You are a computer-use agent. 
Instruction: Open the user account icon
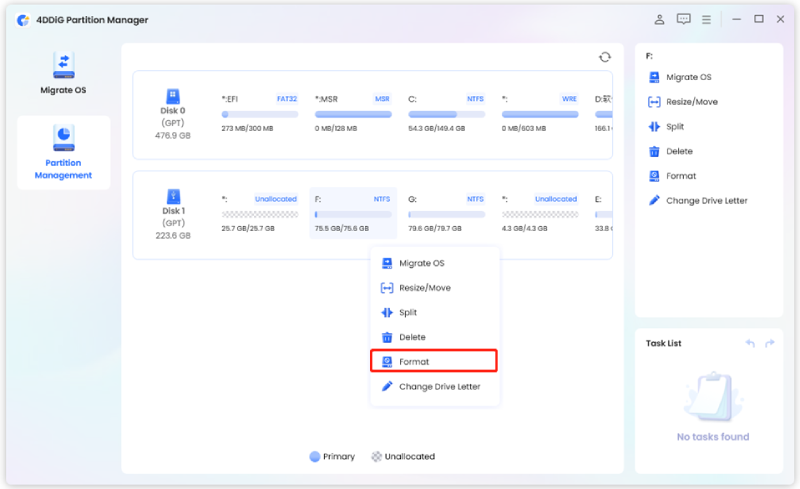[x=659, y=19]
